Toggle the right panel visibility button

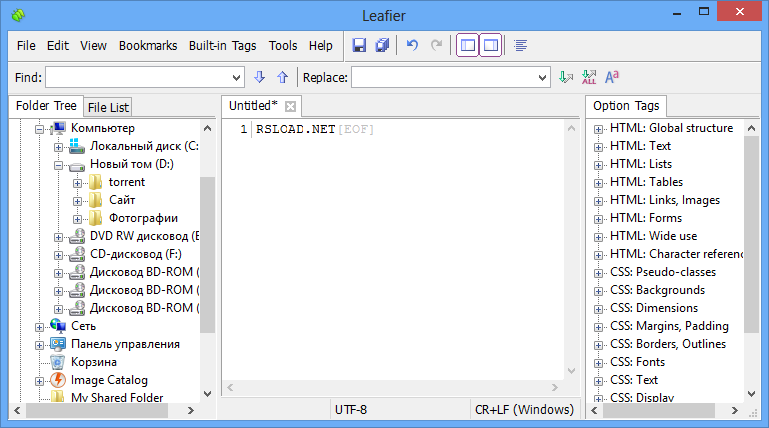[490, 46]
